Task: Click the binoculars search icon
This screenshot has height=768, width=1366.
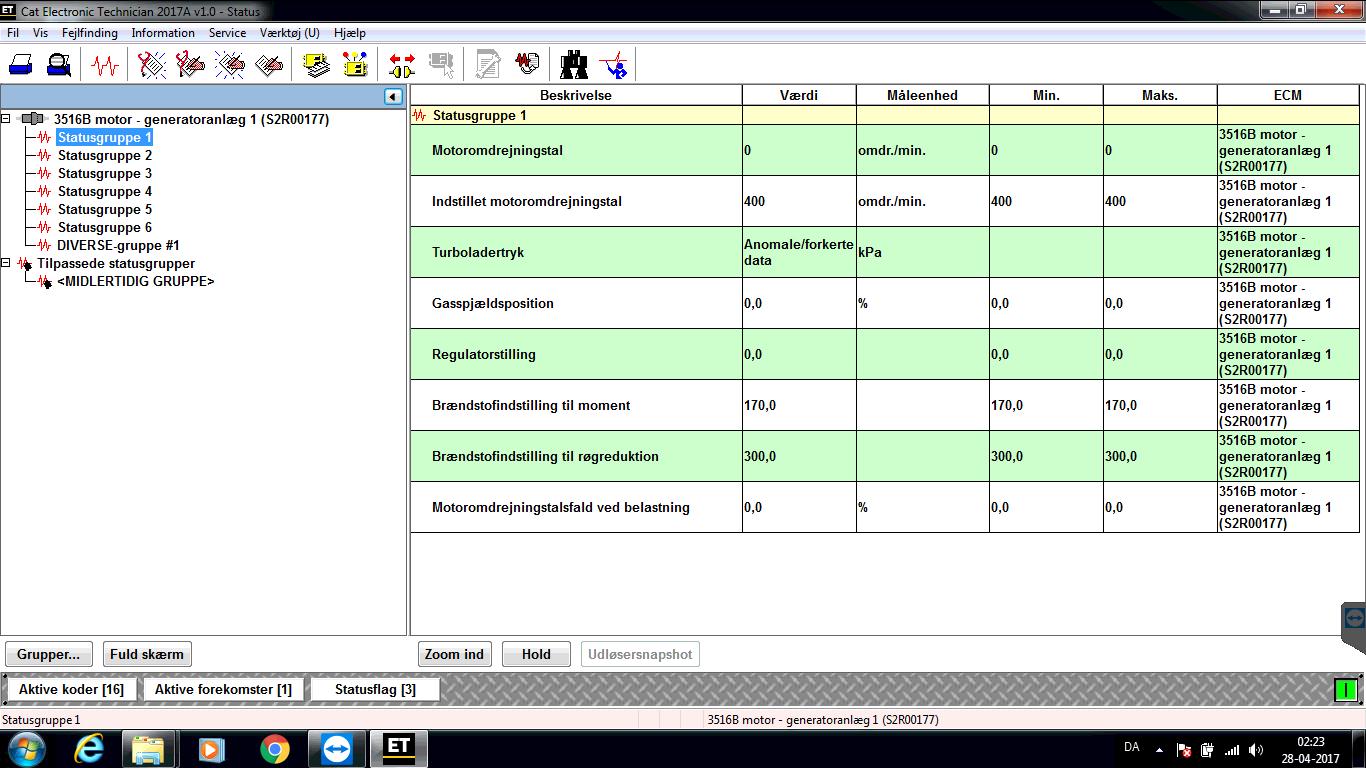Action: [x=574, y=66]
